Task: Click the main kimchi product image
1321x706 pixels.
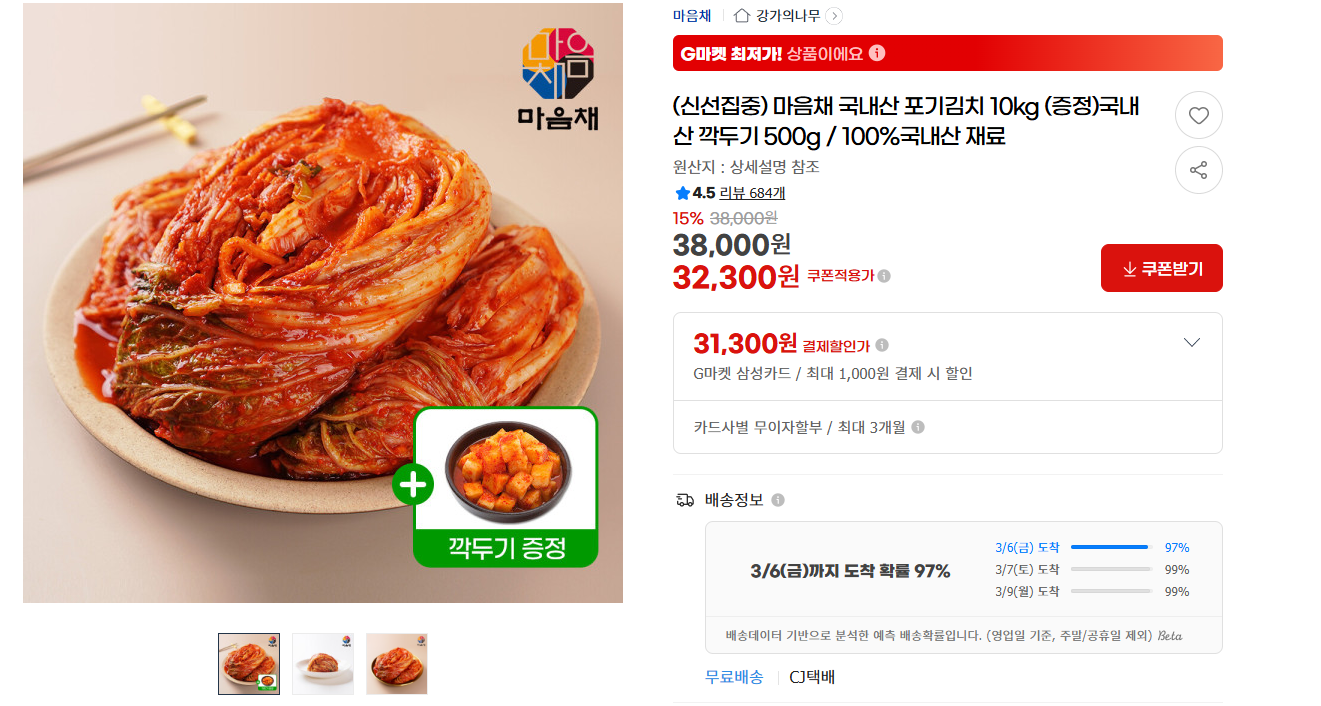Action: coord(323,303)
